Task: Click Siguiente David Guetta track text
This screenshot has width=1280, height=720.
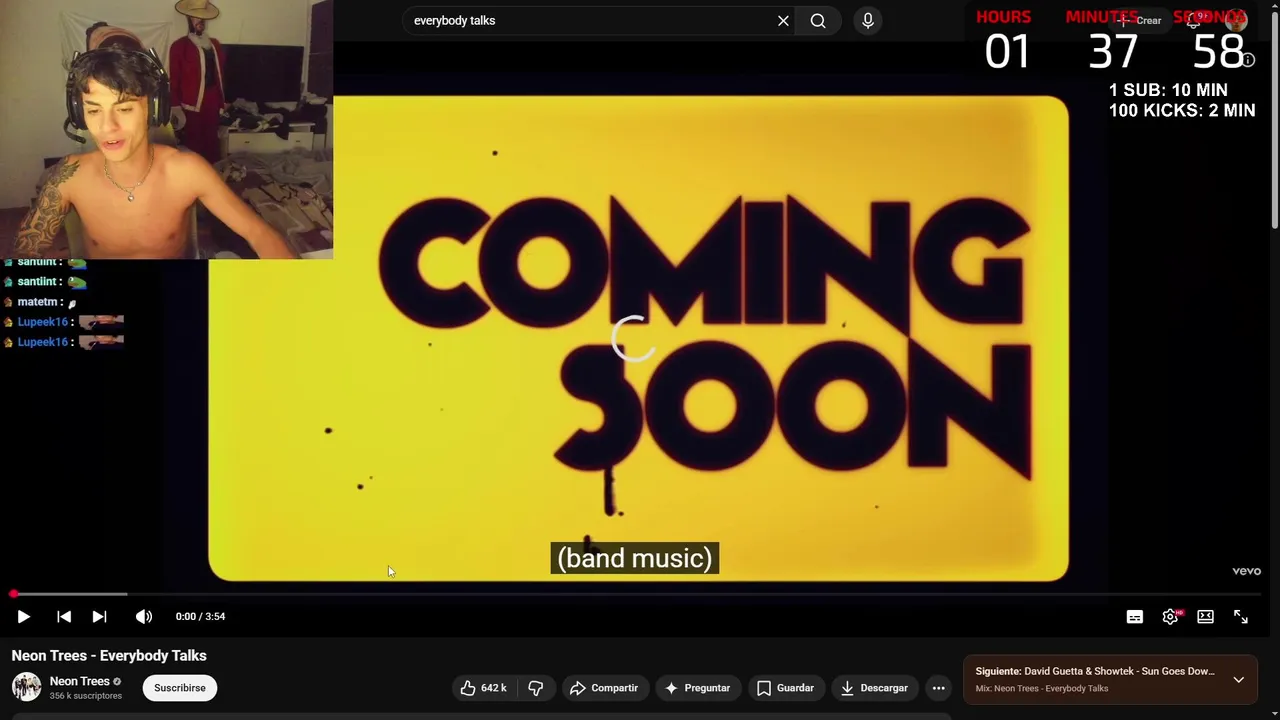Action: point(1095,671)
